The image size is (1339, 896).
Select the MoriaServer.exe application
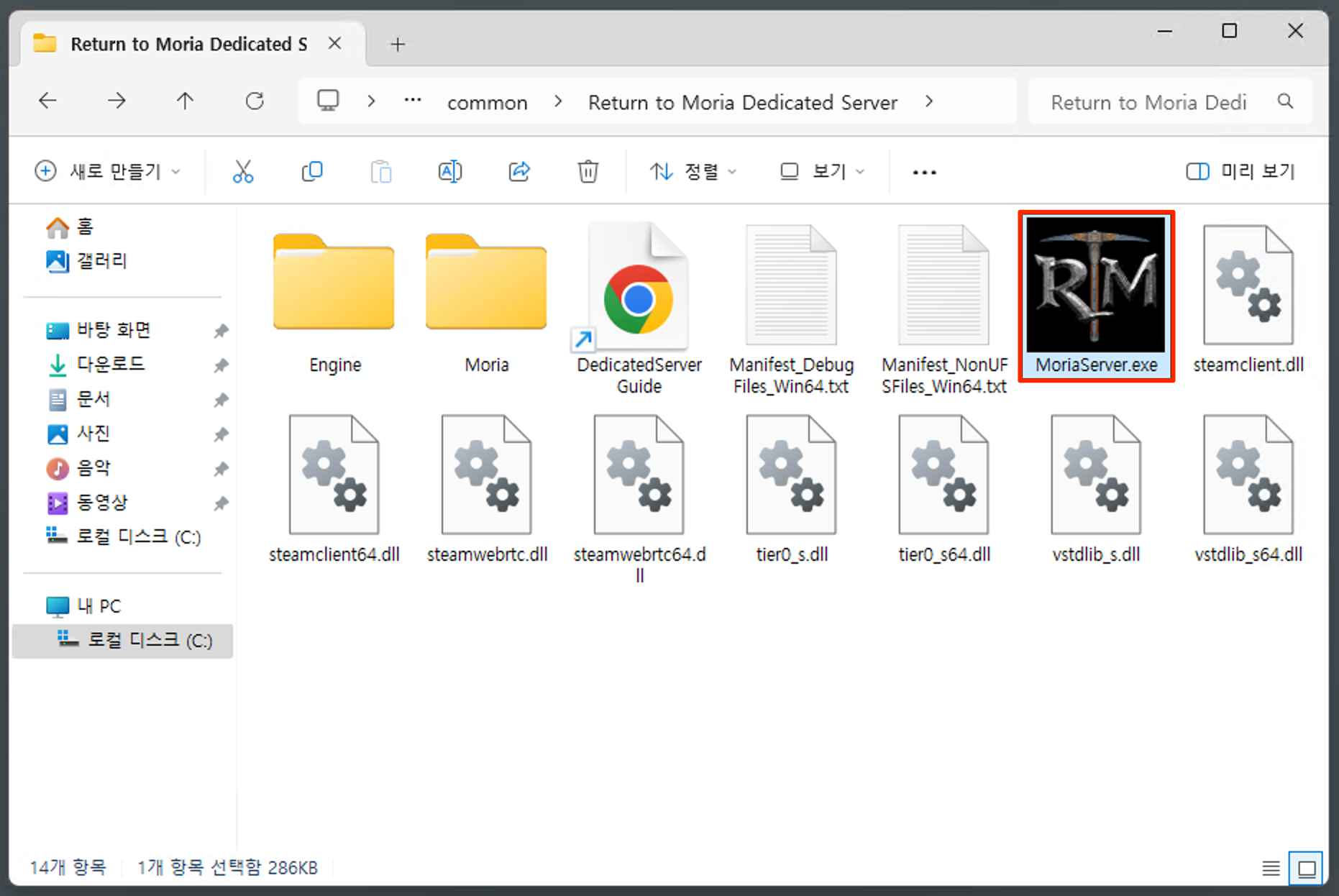pos(1097,296)
